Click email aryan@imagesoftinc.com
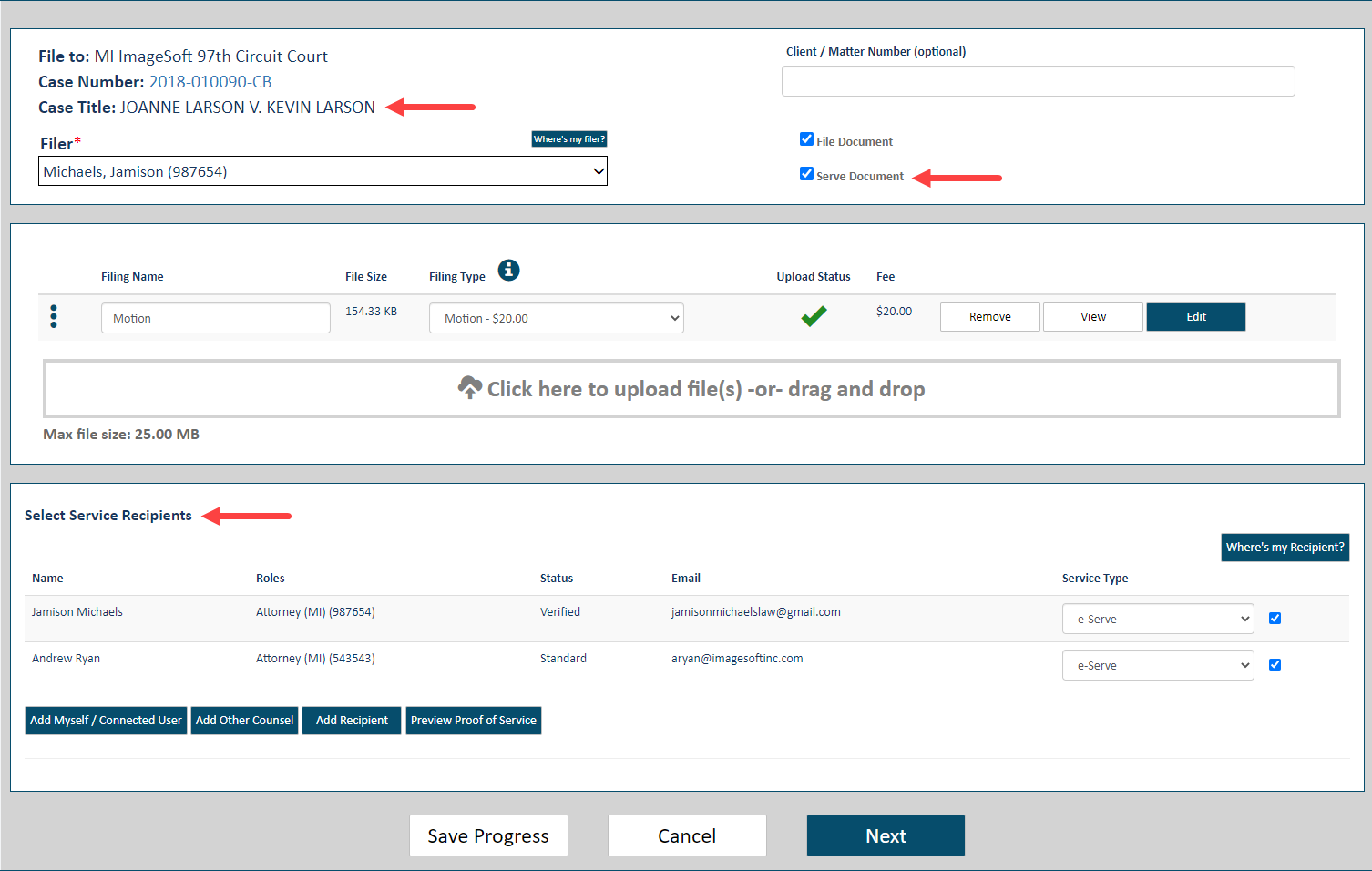1372x871 pixels. click(x=737, y=659)
